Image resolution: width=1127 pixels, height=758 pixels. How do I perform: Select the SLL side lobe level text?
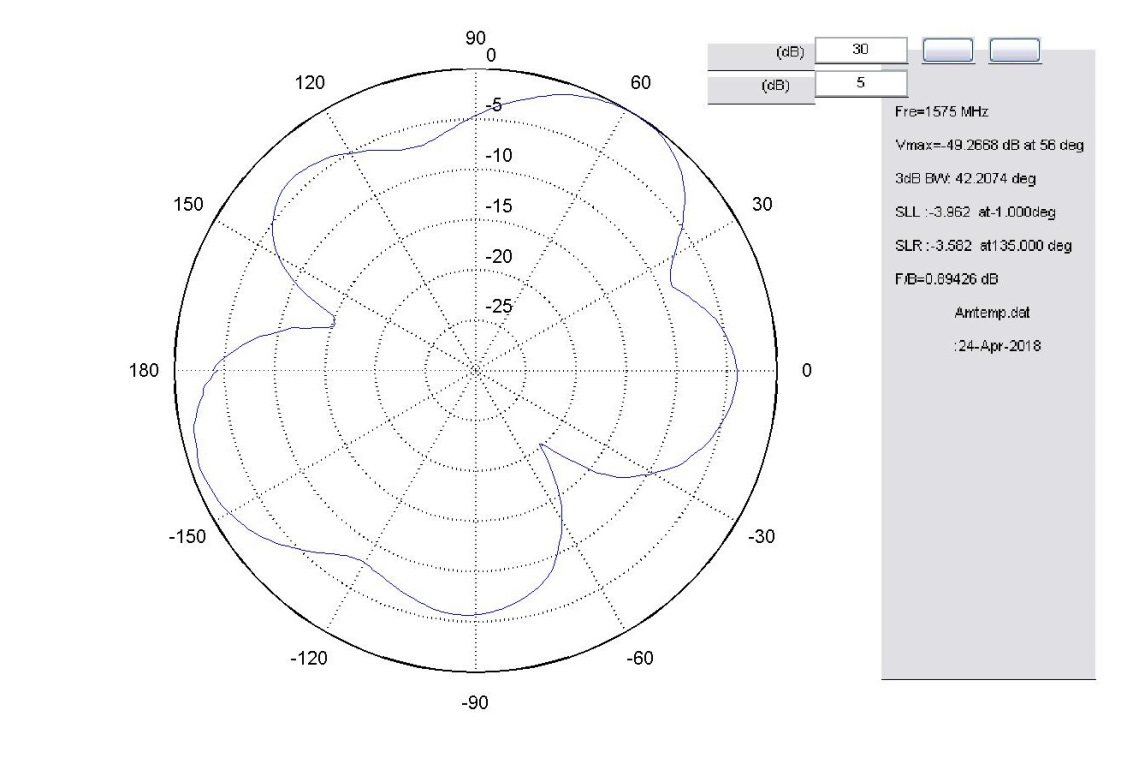tap(975, 212)
